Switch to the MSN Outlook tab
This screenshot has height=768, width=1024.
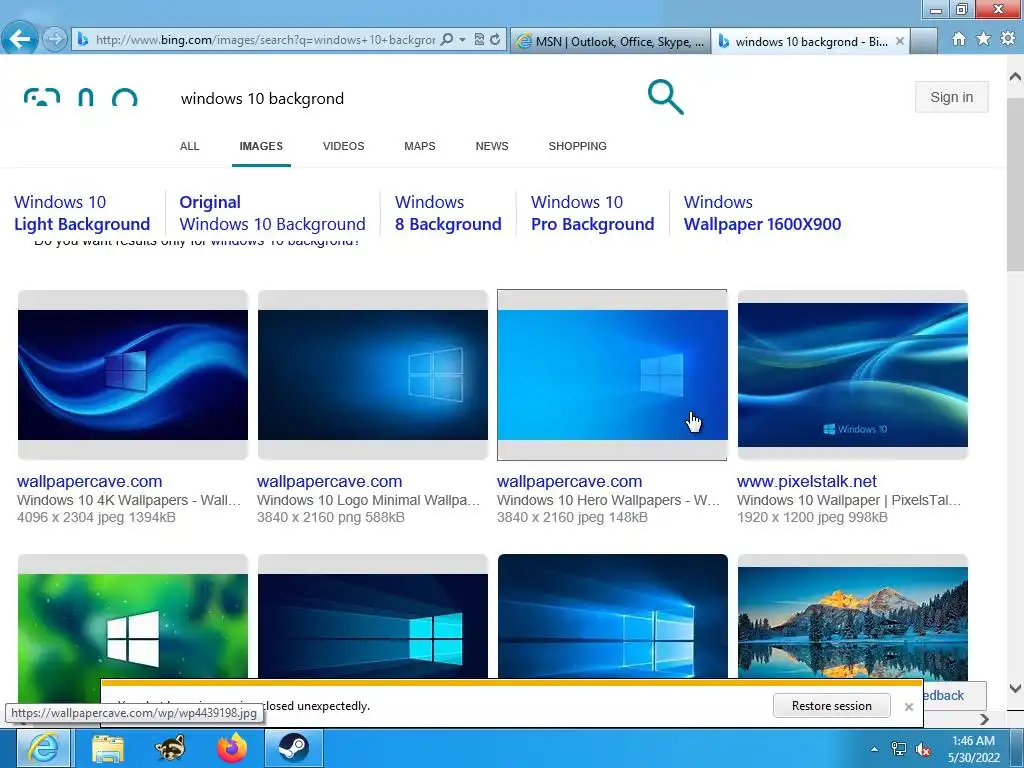point(611,41)
